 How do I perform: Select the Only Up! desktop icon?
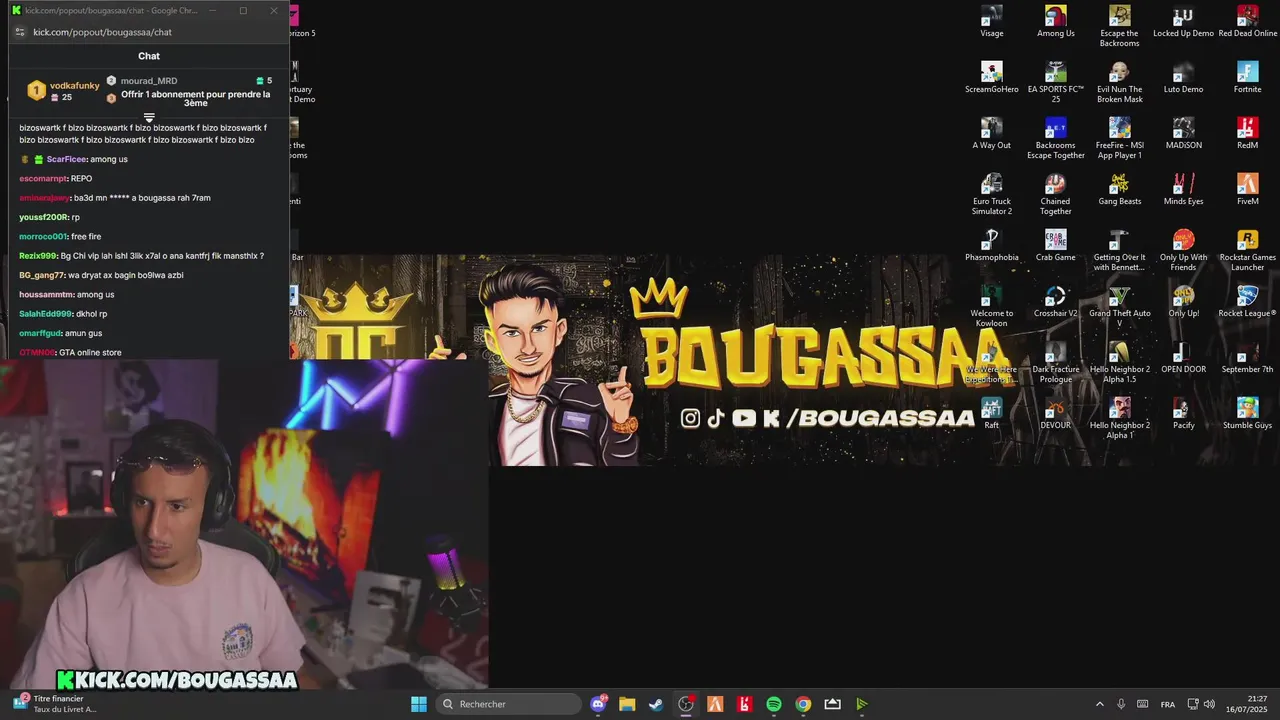[1183, 302]
